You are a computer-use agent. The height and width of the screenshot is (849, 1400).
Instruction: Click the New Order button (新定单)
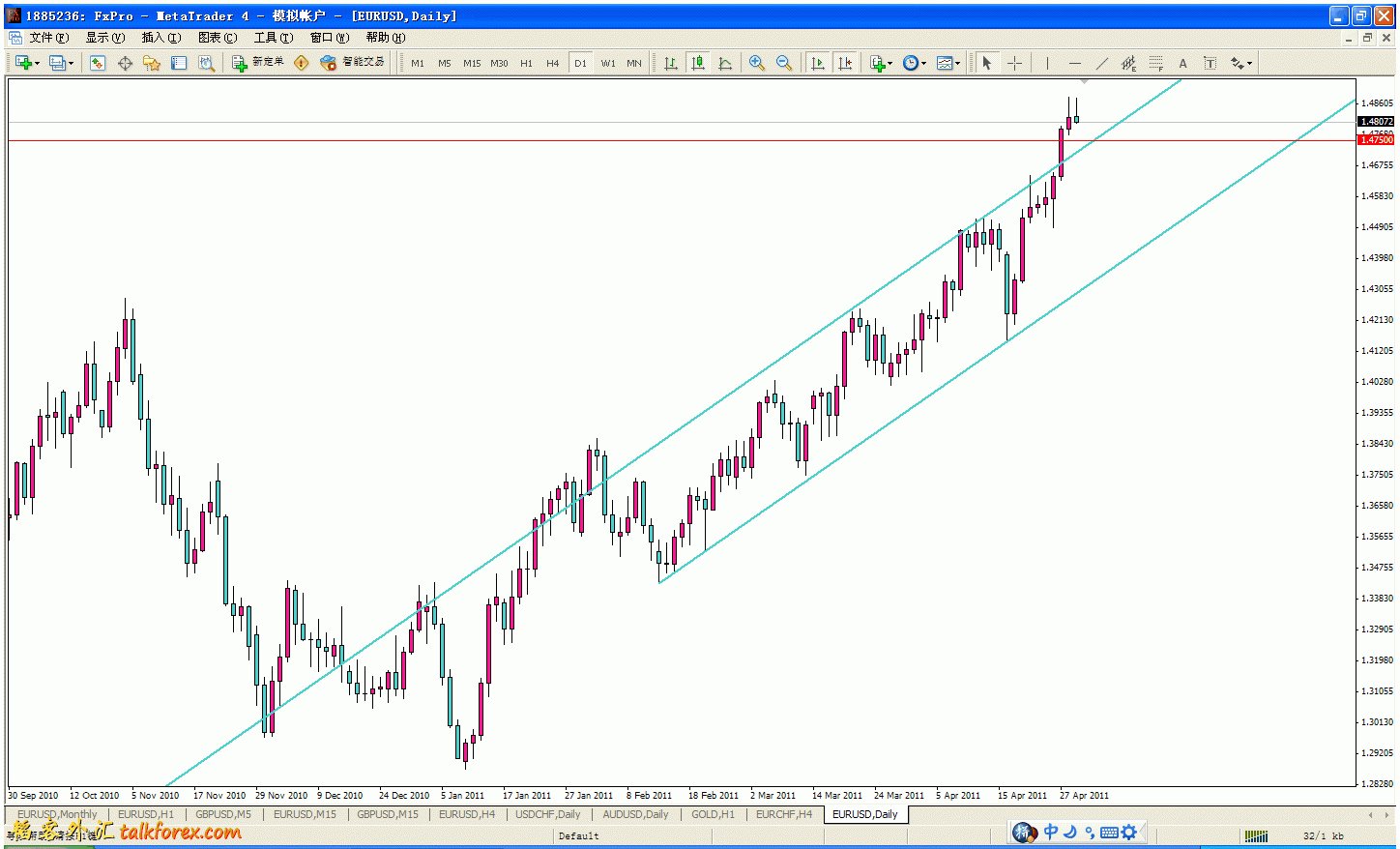[x=258, y=63]
